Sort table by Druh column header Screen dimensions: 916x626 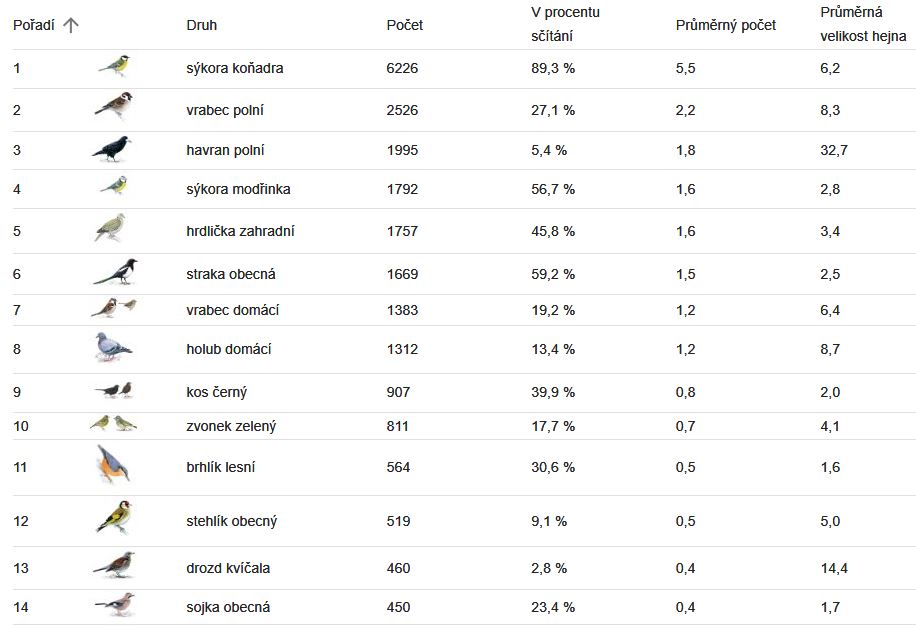pyautogui.click(x=202, y=25)
